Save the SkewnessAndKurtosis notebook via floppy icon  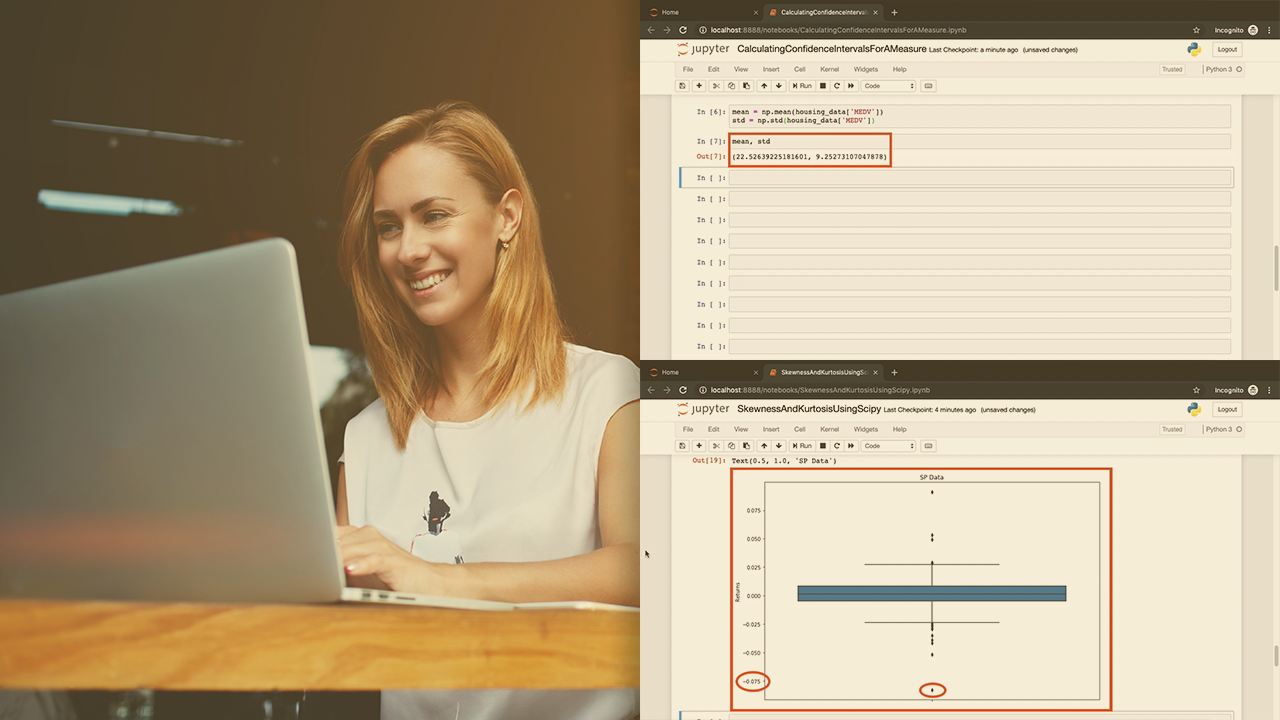click(683, 446)
